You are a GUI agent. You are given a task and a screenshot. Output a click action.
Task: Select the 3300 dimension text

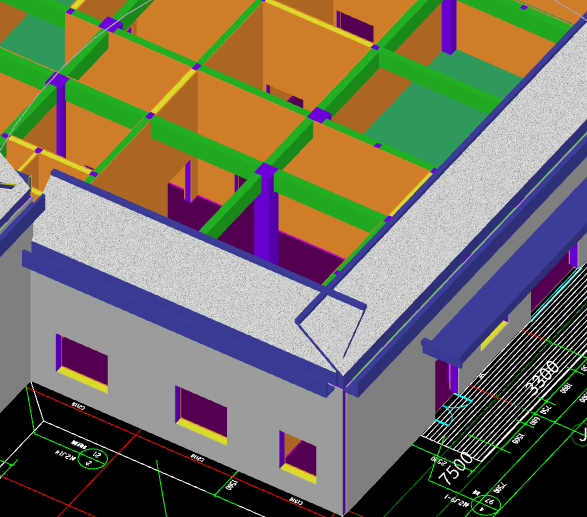pyautogui.click(x=542, y=377)
